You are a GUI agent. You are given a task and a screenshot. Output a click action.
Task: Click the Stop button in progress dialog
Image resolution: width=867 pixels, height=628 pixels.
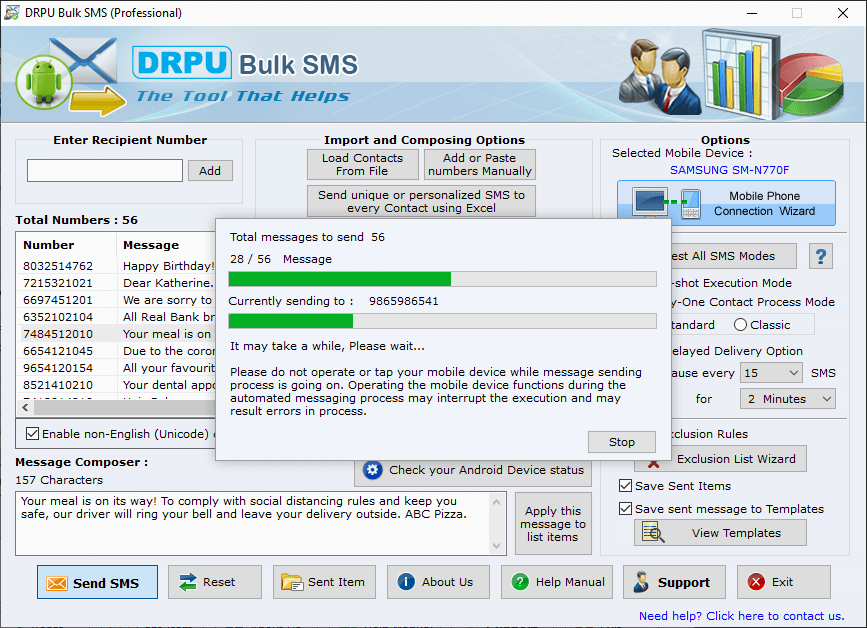(621, 442)
